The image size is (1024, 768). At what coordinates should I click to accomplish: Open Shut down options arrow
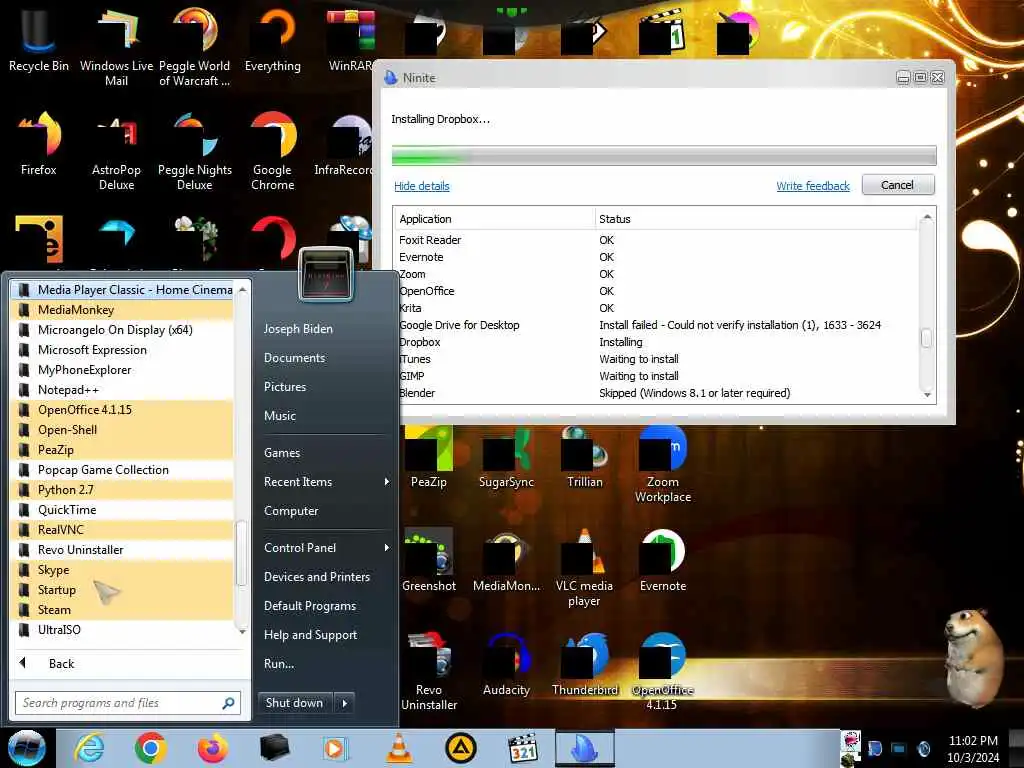click(x=345, y=703)
